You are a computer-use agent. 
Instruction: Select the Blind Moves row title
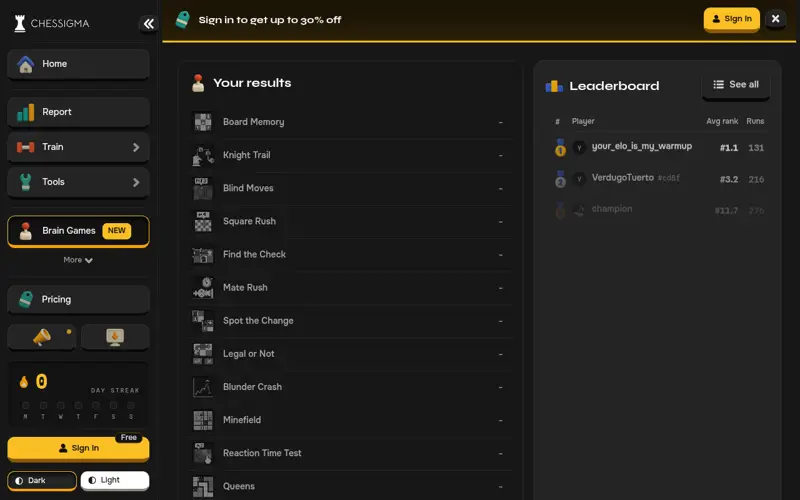pos(248,188)
